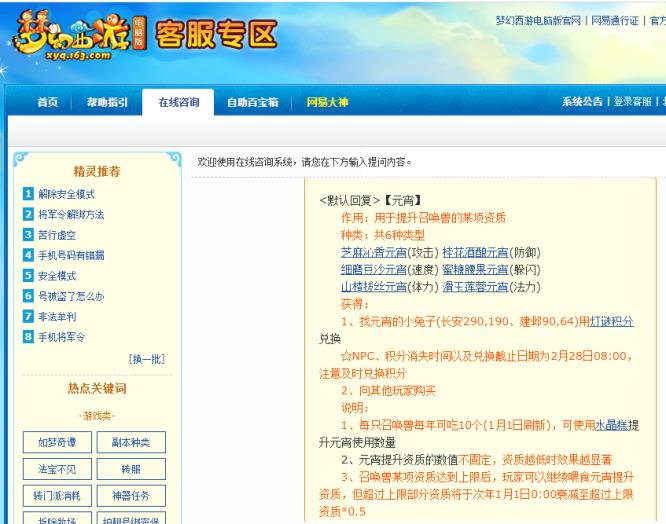Open the 细磨豆沙元宵 link

(x=374, y=270)
